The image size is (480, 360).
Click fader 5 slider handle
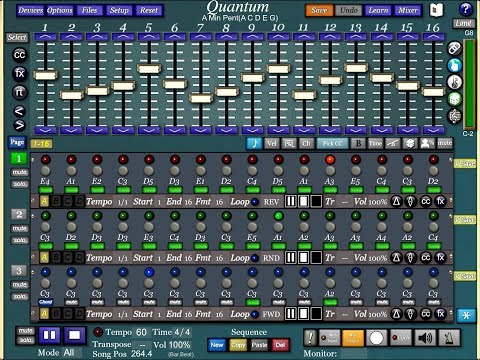click(x=149, y=69)
